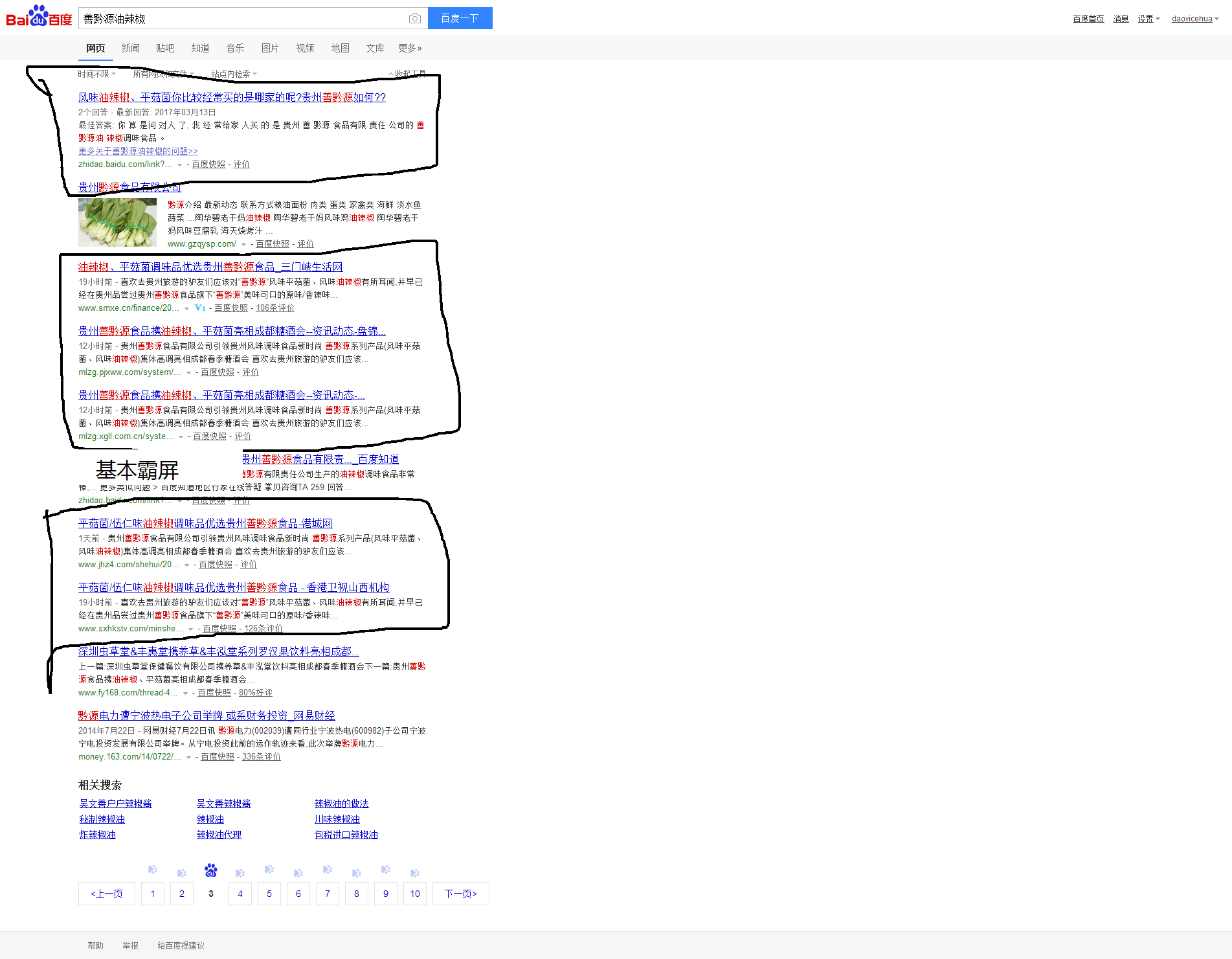1232x959 pixels.
Task: Expand arrow beside zhidao.baidu.com/link first result
Action: 180,165
